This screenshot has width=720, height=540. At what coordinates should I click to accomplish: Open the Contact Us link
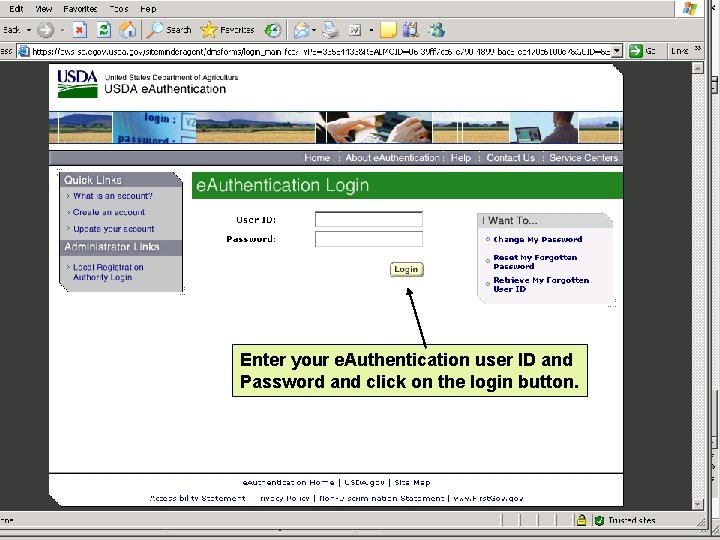511,158
